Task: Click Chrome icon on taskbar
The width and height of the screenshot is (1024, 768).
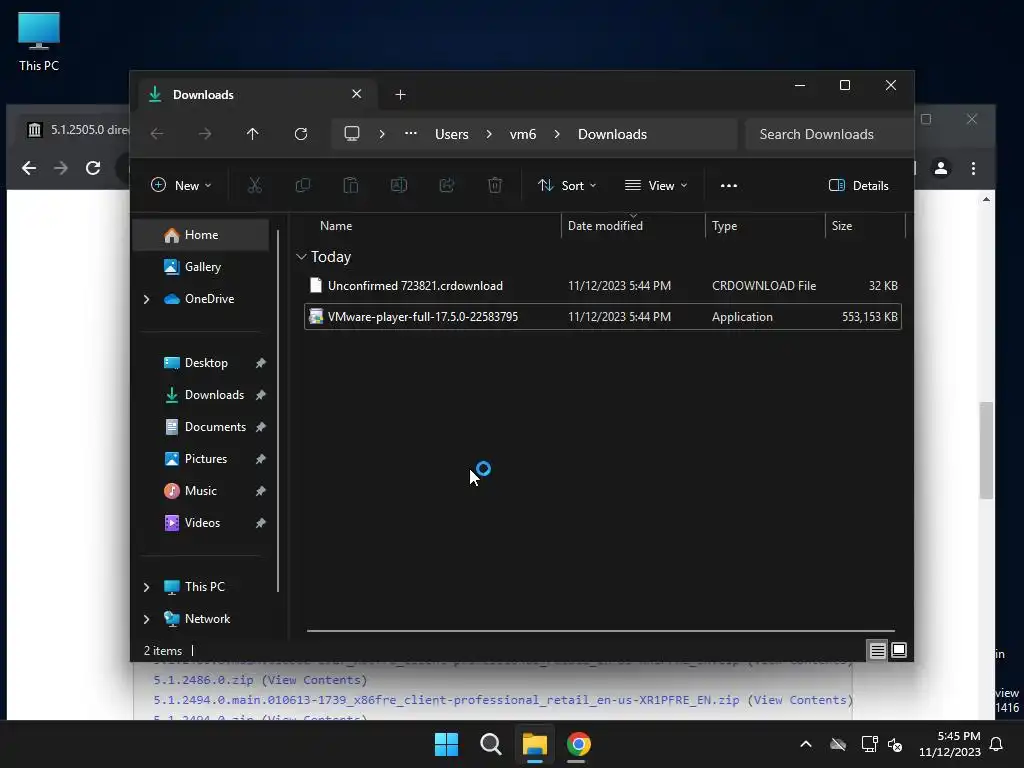Action: 579,744
